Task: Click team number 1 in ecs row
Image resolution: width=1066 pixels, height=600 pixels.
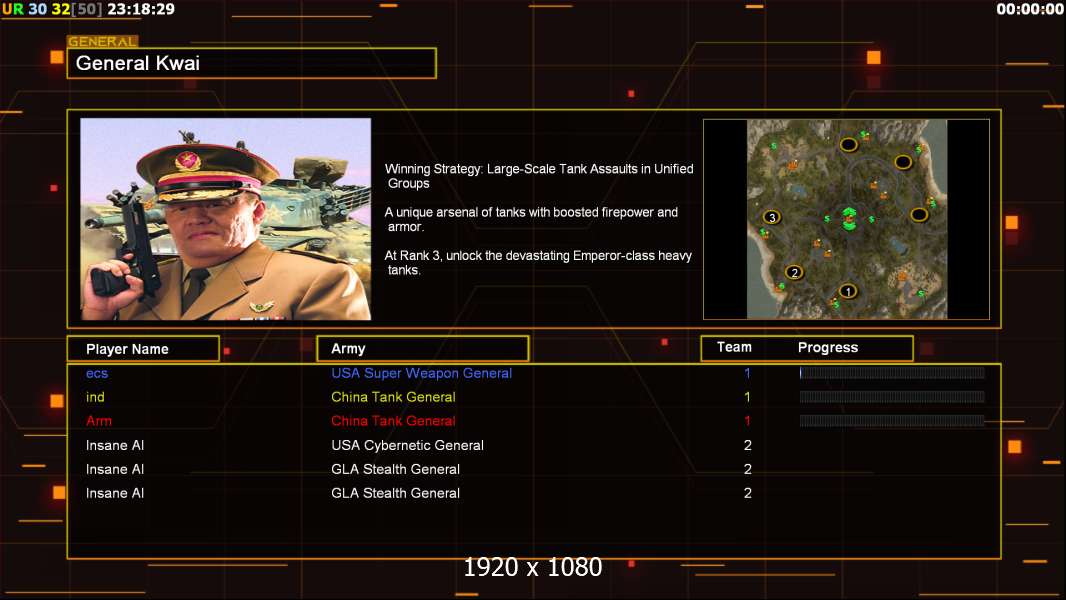Action: [747, 373]
